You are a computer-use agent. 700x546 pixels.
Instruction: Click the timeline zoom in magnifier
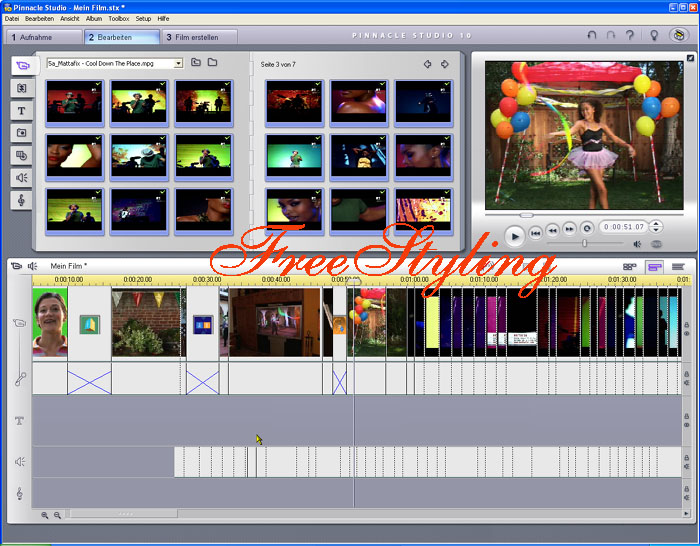[45, 515]
